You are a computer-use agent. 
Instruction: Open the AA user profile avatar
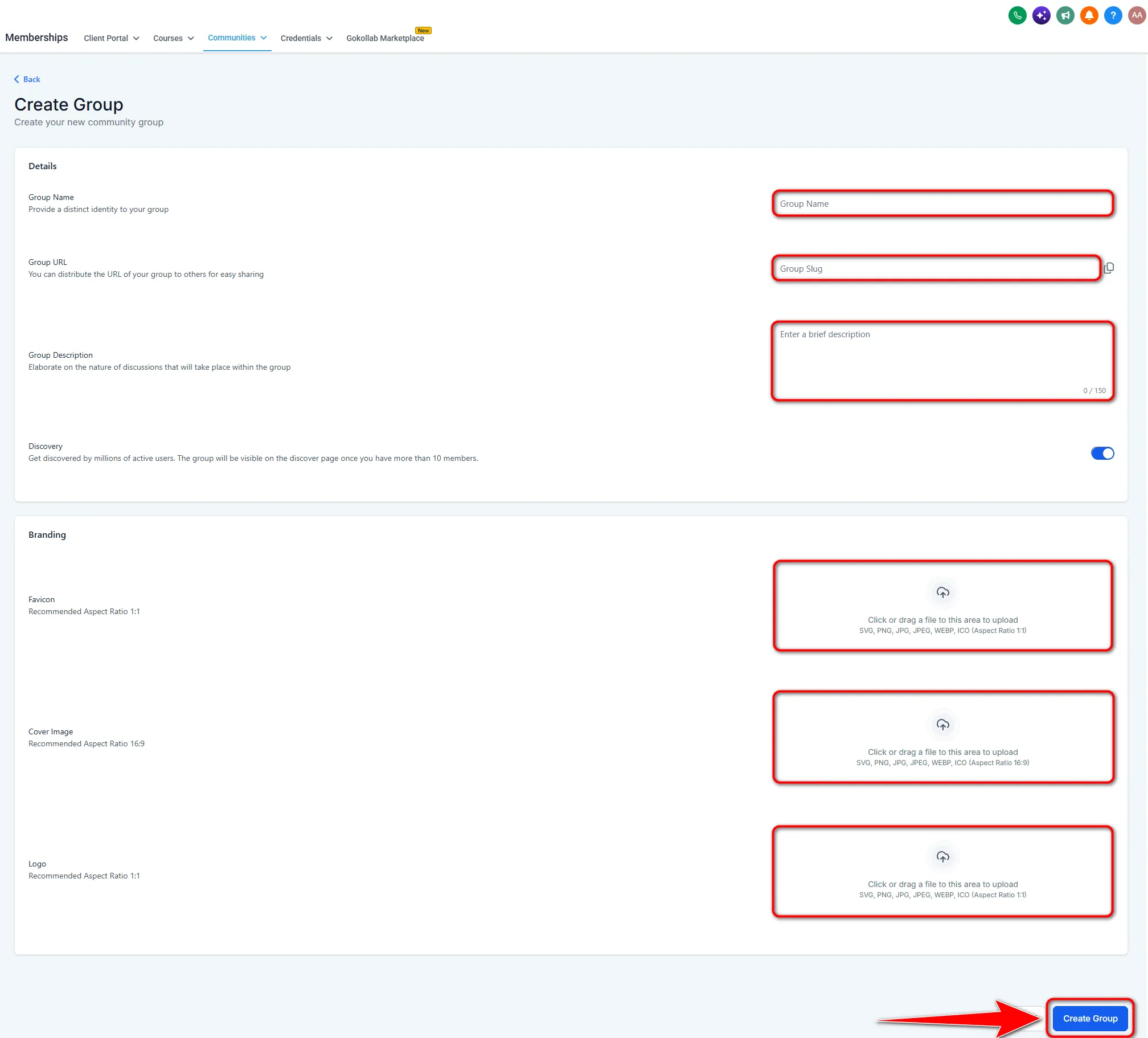1137,15
